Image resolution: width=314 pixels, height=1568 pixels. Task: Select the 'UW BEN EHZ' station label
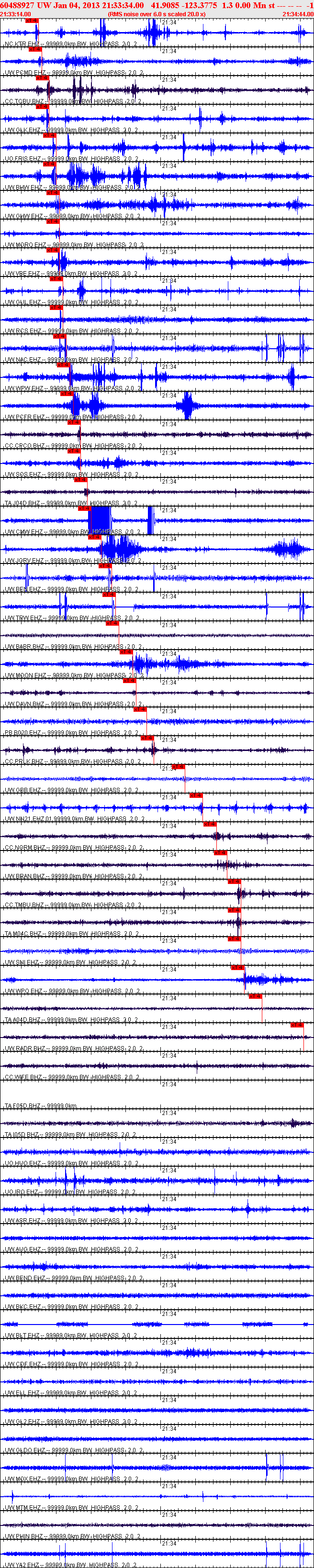click(22, 589)
